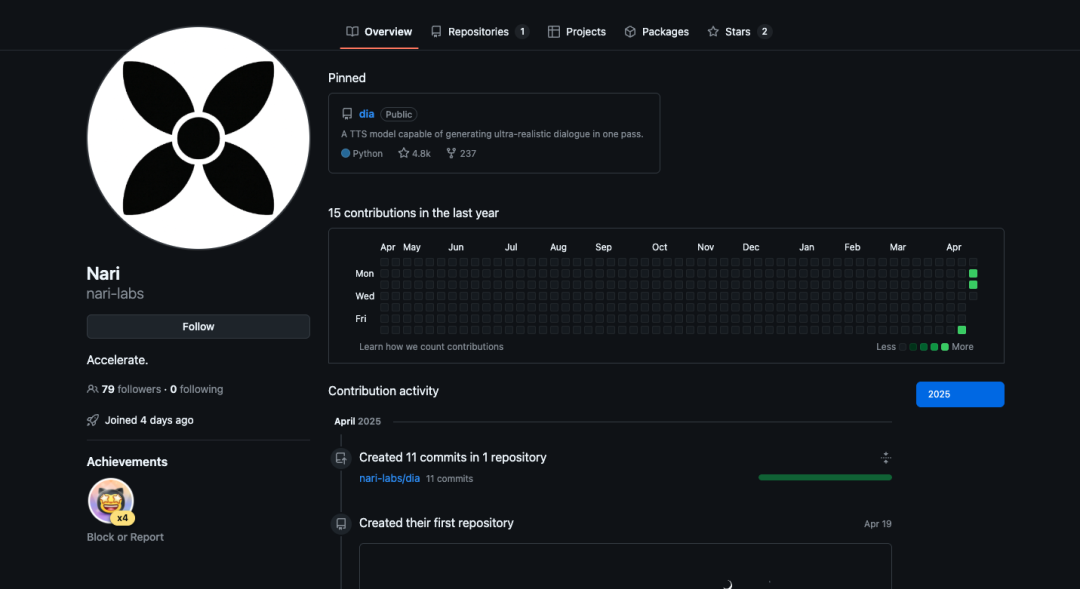Select the bright green Monday contribution square
This screenshot has height=589, width=1080.
(973, 273)
